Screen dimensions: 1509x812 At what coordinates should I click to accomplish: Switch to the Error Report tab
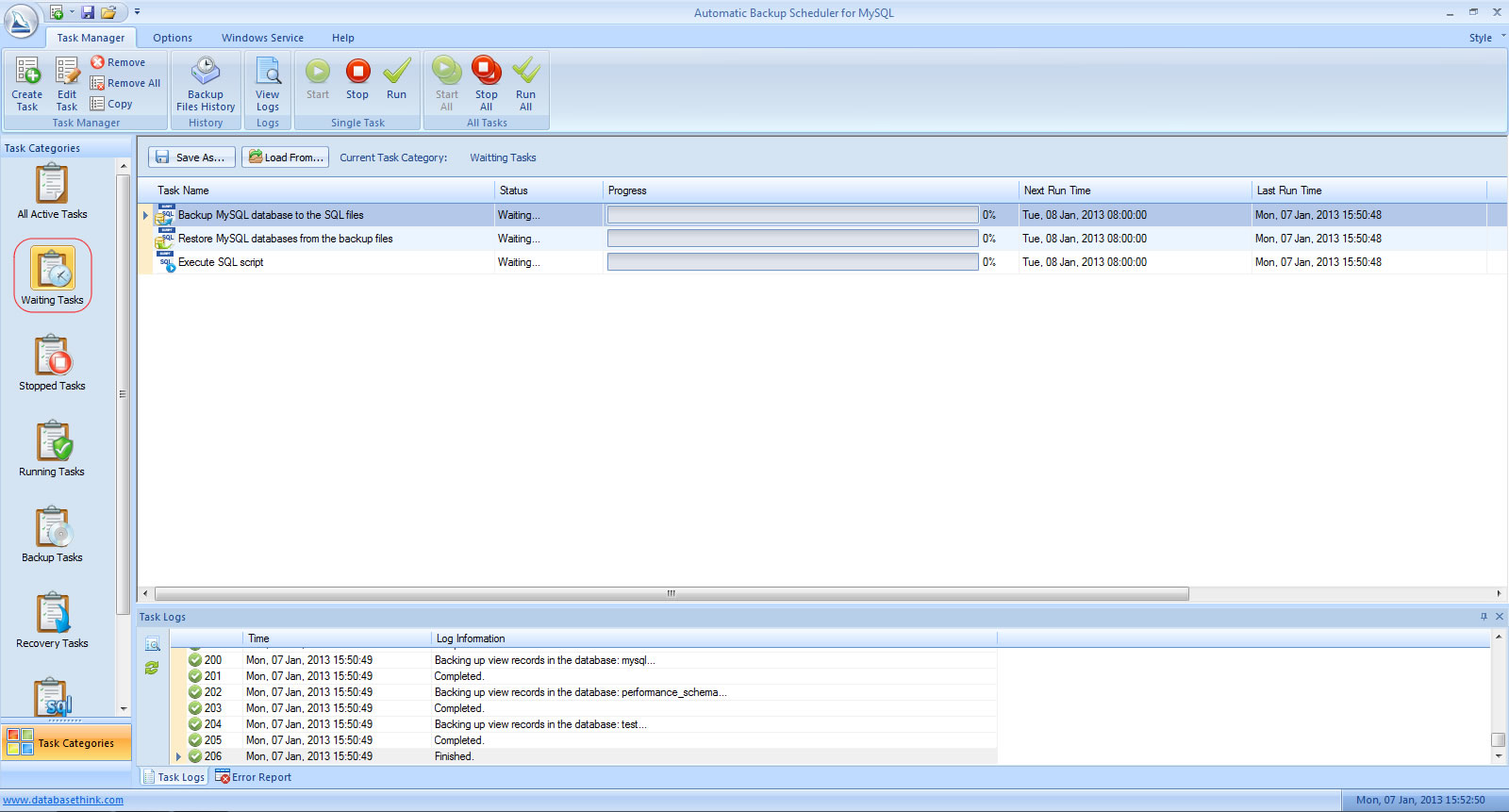tap(254, 777)
